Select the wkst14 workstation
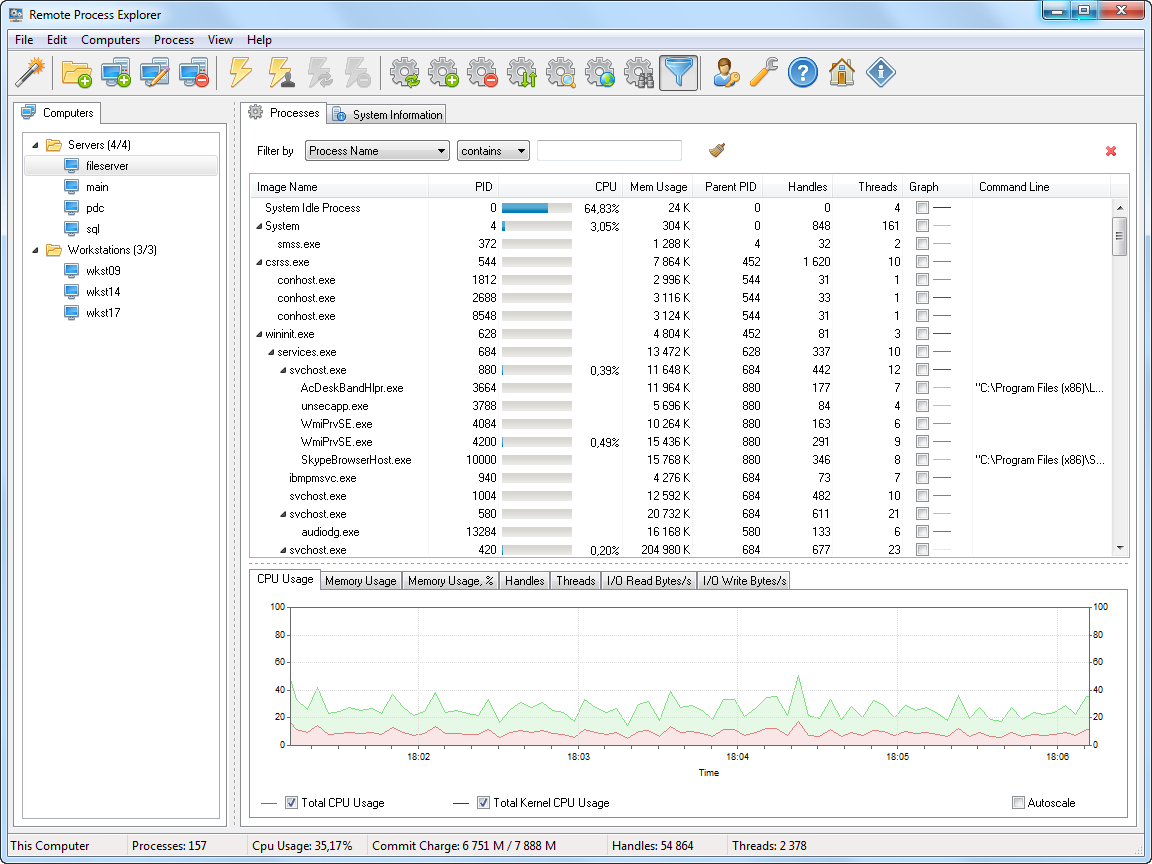 [x=103, y=292]
